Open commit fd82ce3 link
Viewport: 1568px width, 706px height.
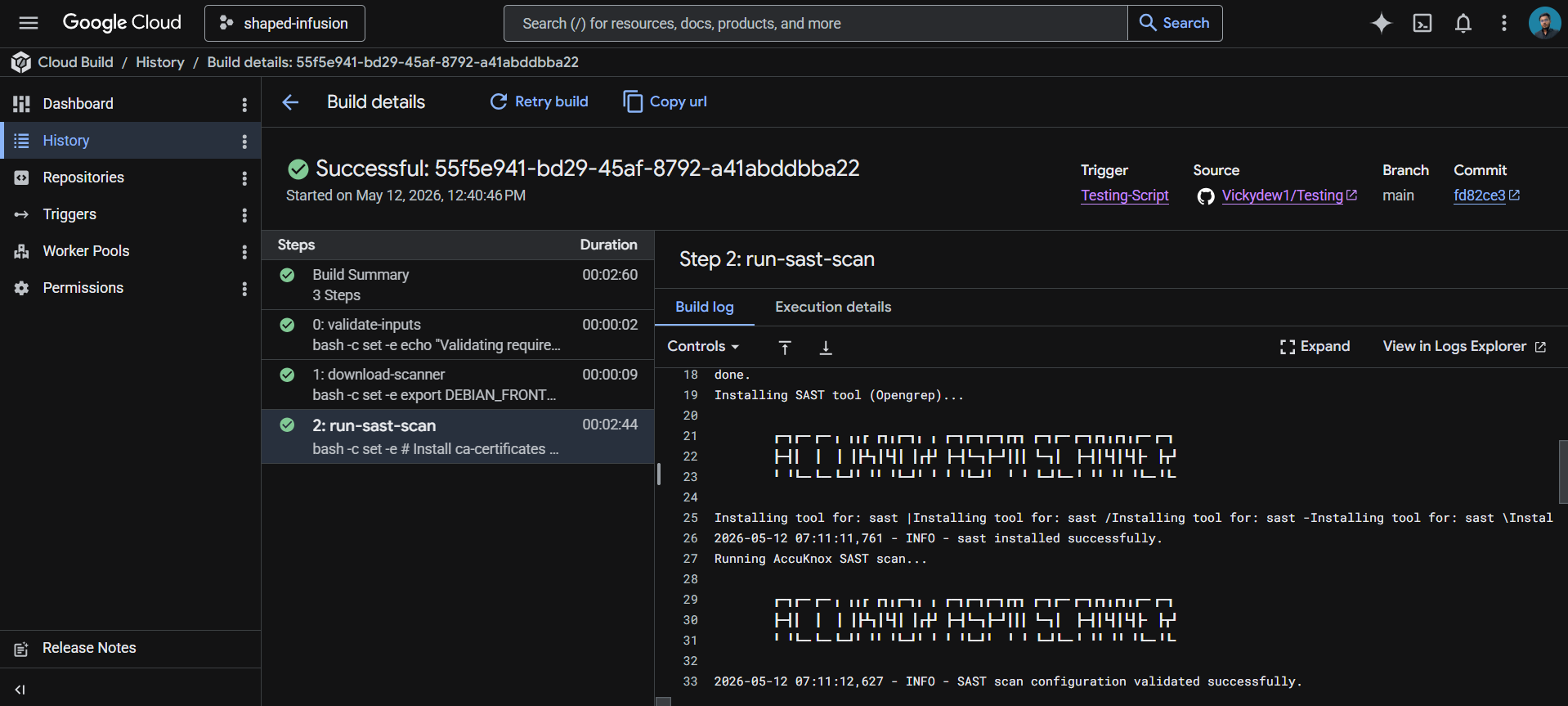(x=1486, y=196)
